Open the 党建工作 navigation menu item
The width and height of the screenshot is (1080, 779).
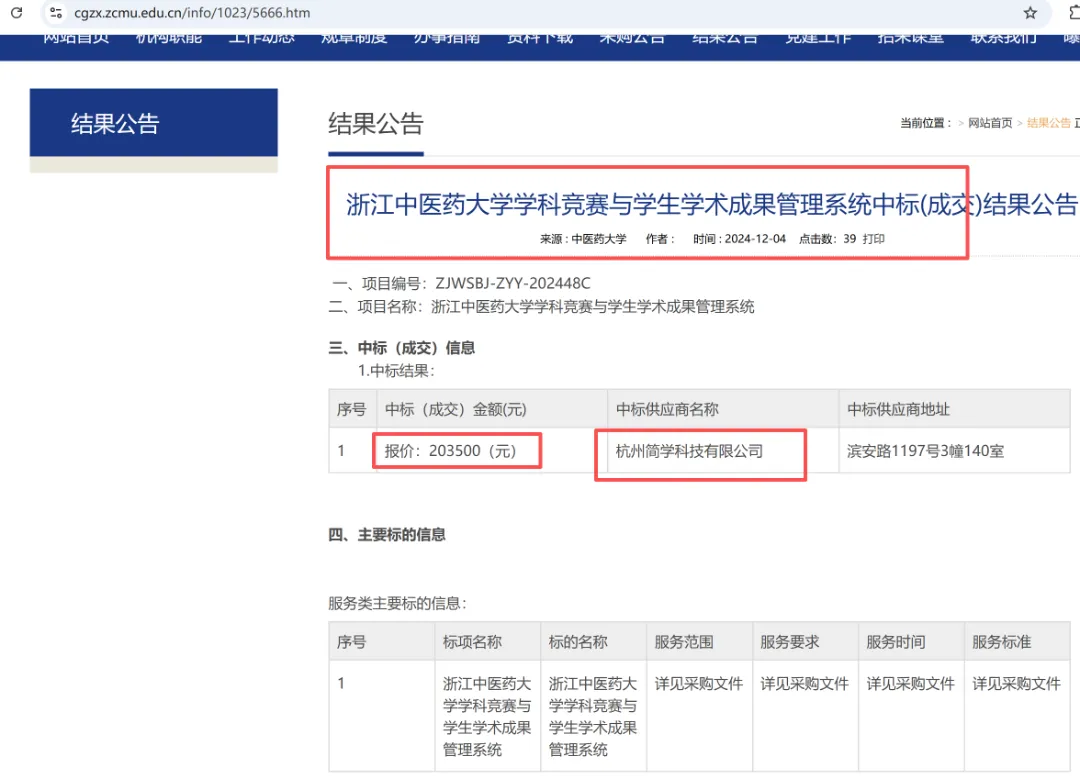pos(818,39)
